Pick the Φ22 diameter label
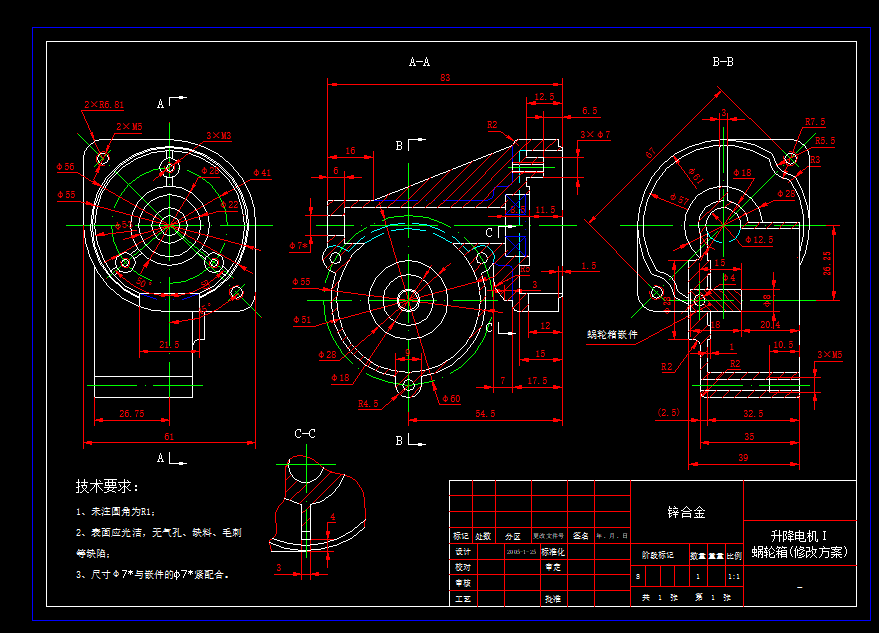Viewport: 879px width, 633px height. [x=229, y=205]
